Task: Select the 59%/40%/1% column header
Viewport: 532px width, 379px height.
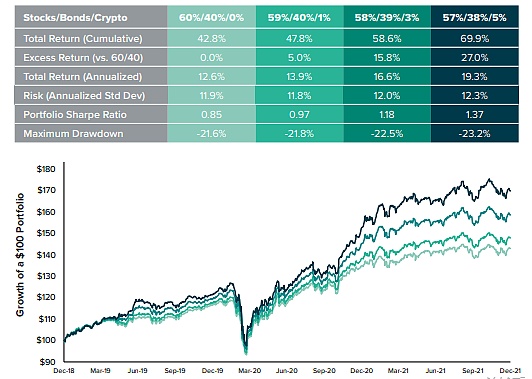Action: [x=300, y=17]
